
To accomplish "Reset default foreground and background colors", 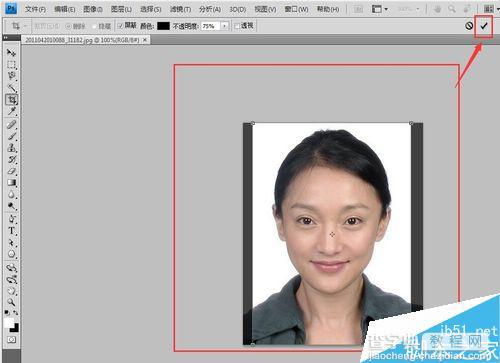I will [7, 313].
